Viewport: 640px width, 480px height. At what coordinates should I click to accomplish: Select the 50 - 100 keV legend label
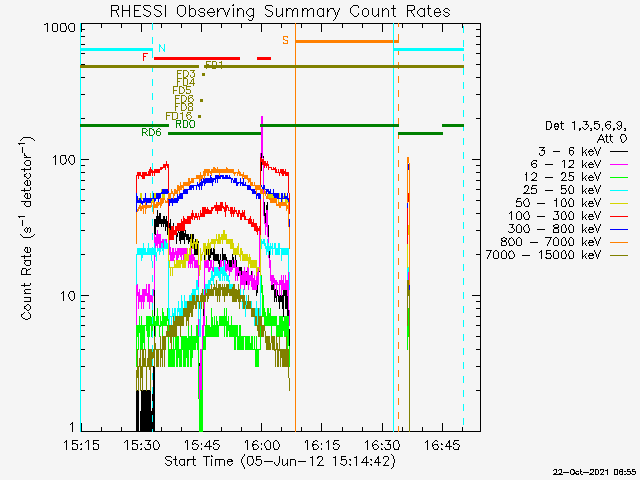point(558,203)
